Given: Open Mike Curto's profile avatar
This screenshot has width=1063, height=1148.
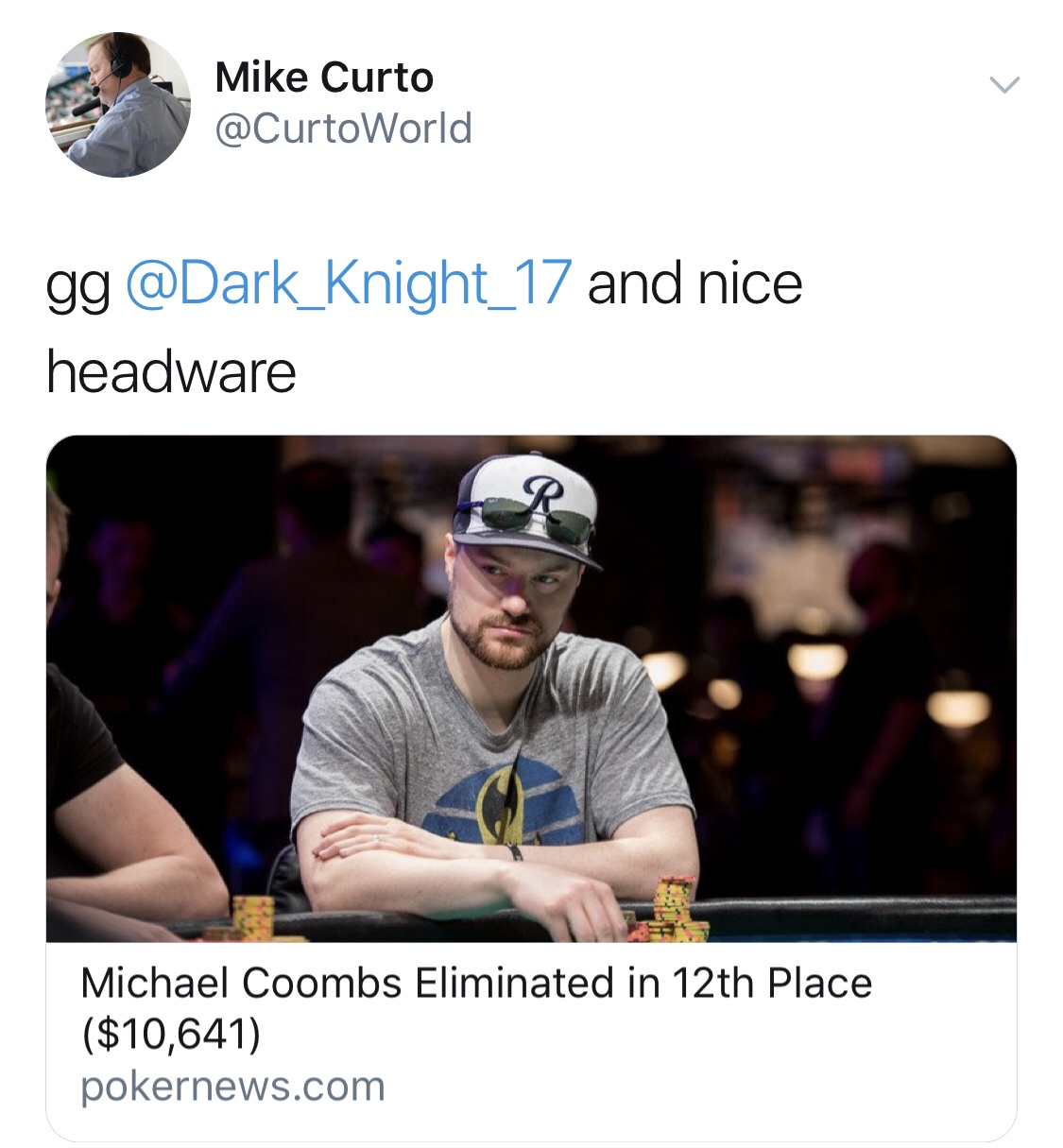Looking at the screenshot, I should pyautogui.click(x=118, y=105).
